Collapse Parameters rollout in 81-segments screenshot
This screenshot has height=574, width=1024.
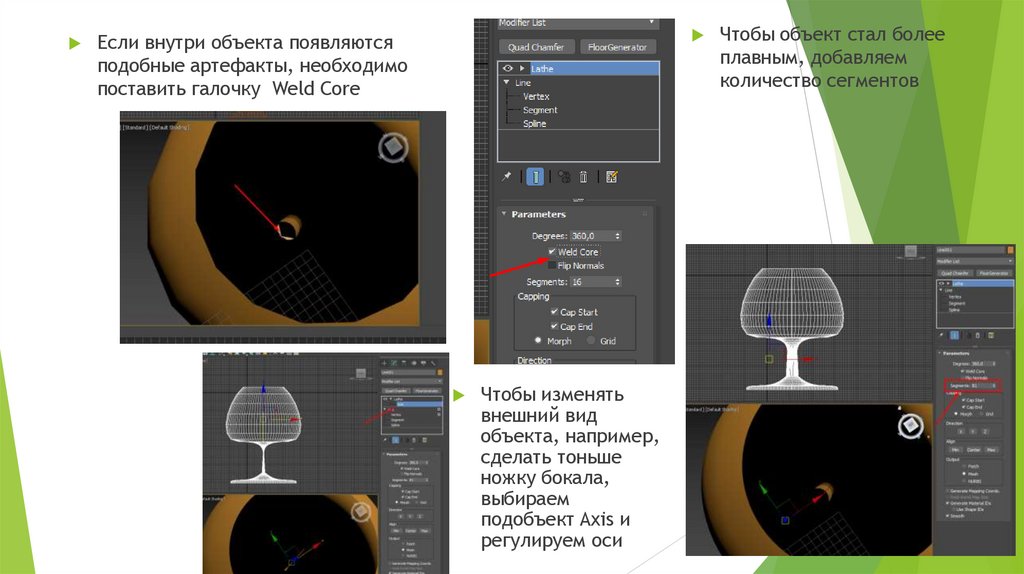(x=940, y=353)
